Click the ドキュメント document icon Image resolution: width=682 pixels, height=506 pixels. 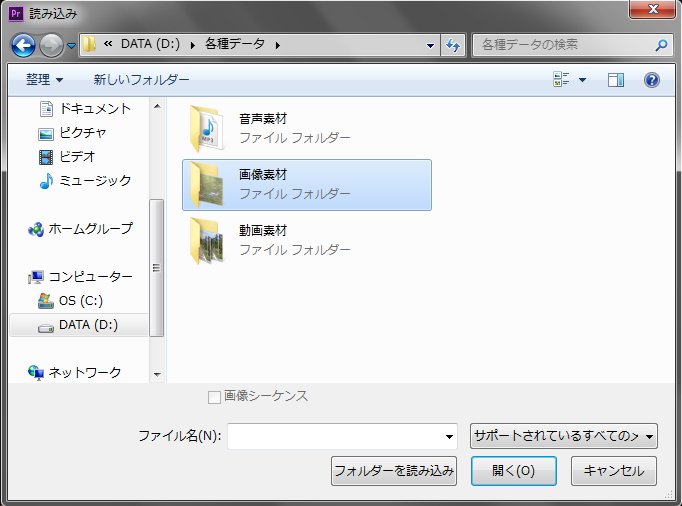point(46,109)
